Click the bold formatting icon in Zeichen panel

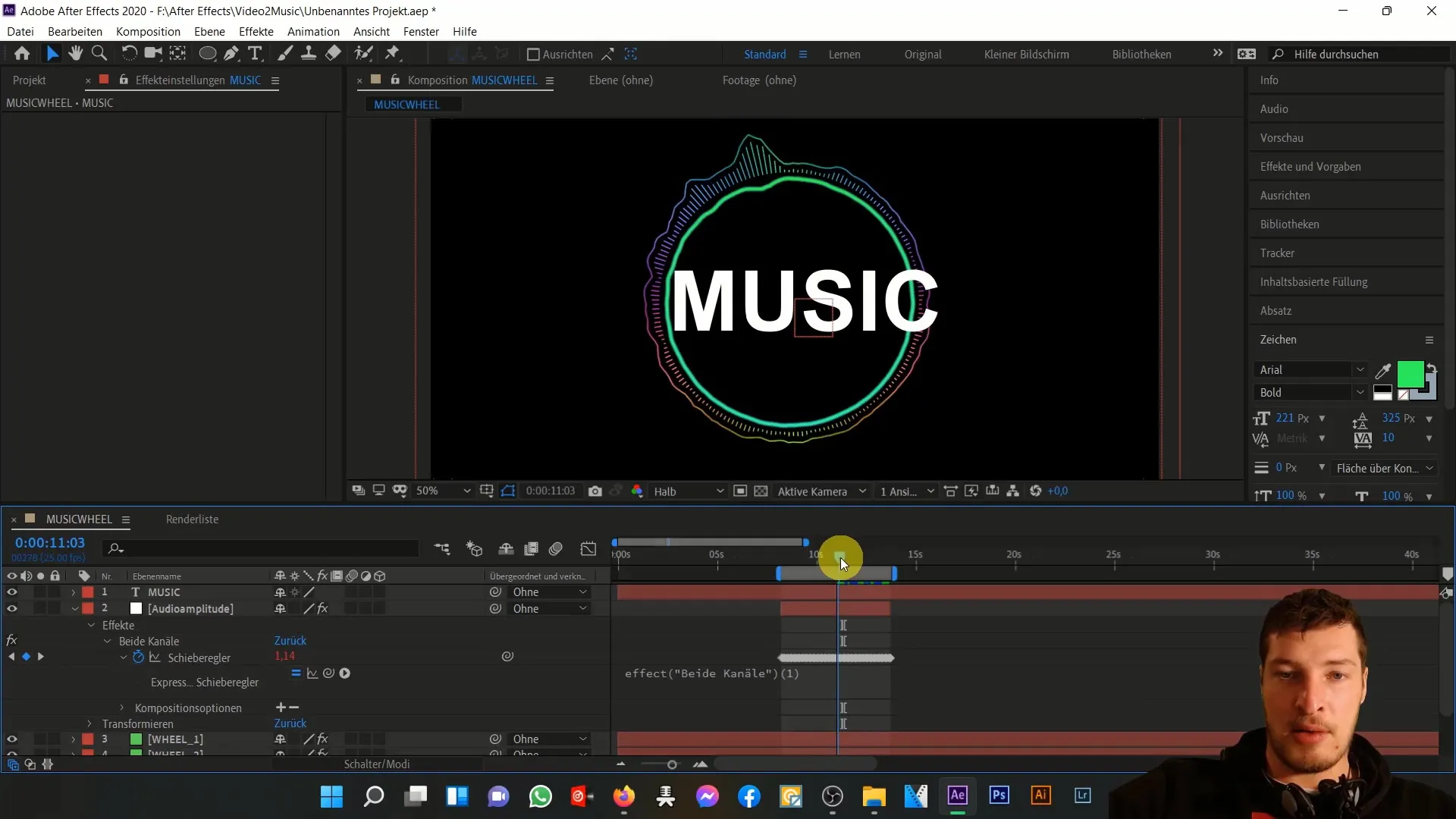[1307, 392]
